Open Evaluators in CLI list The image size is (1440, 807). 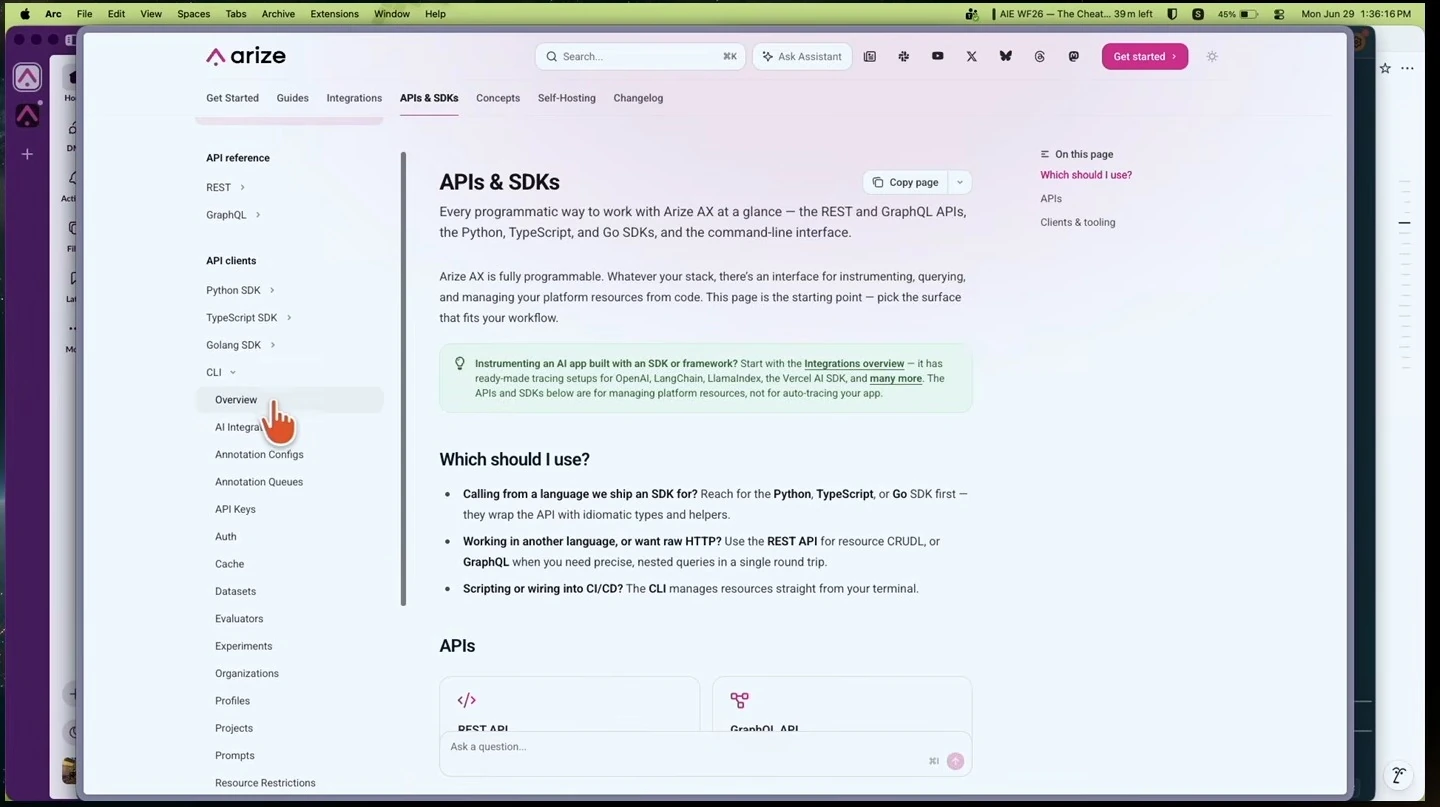(239, 619)
